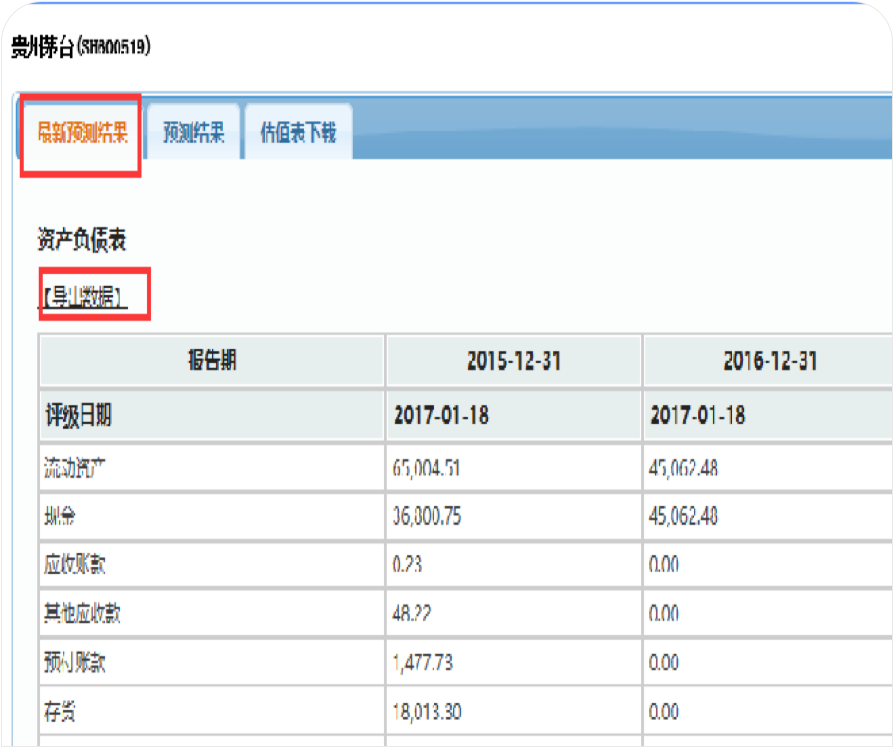Click the 其他应收款 row label

(83, 614)
